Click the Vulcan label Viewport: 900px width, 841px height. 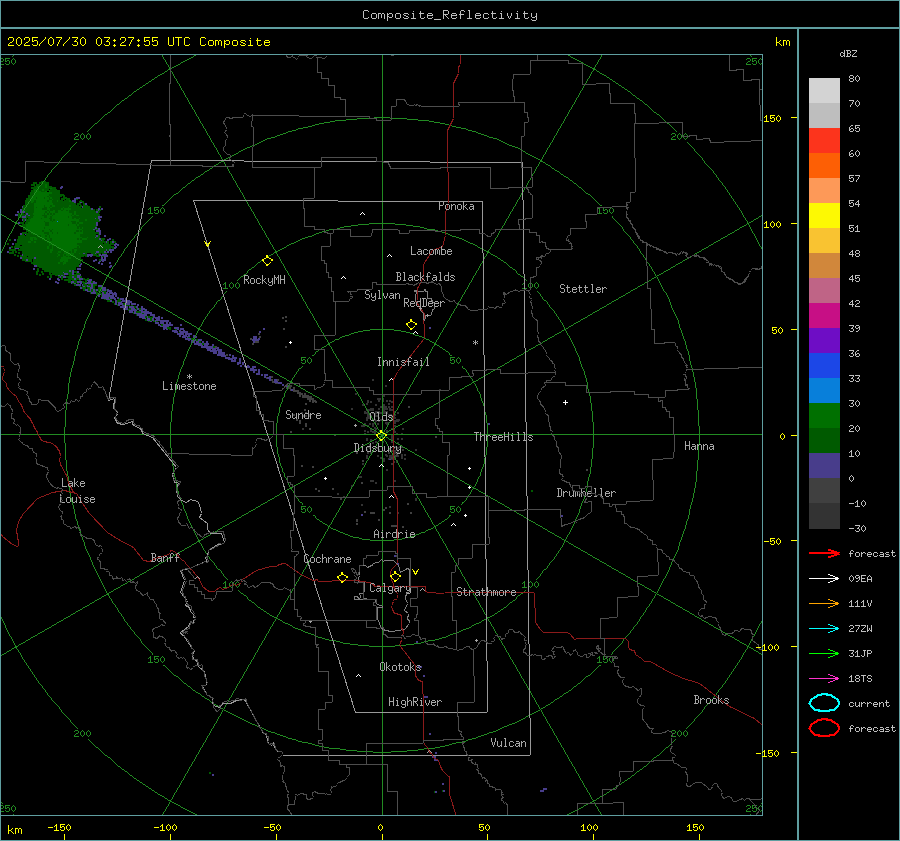(x=509, y=743)
